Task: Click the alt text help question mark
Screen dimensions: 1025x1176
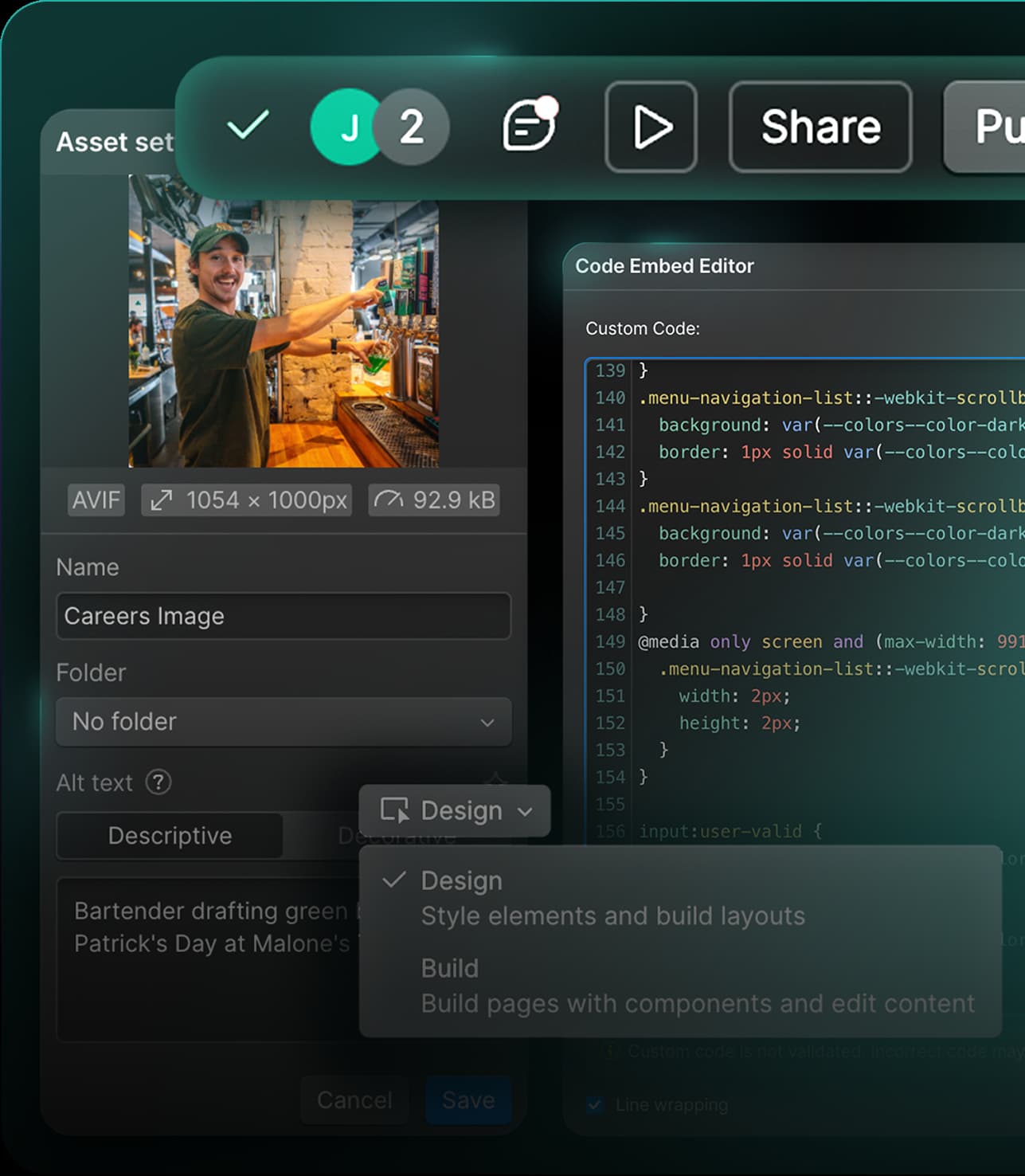Action: pos(158,782)
